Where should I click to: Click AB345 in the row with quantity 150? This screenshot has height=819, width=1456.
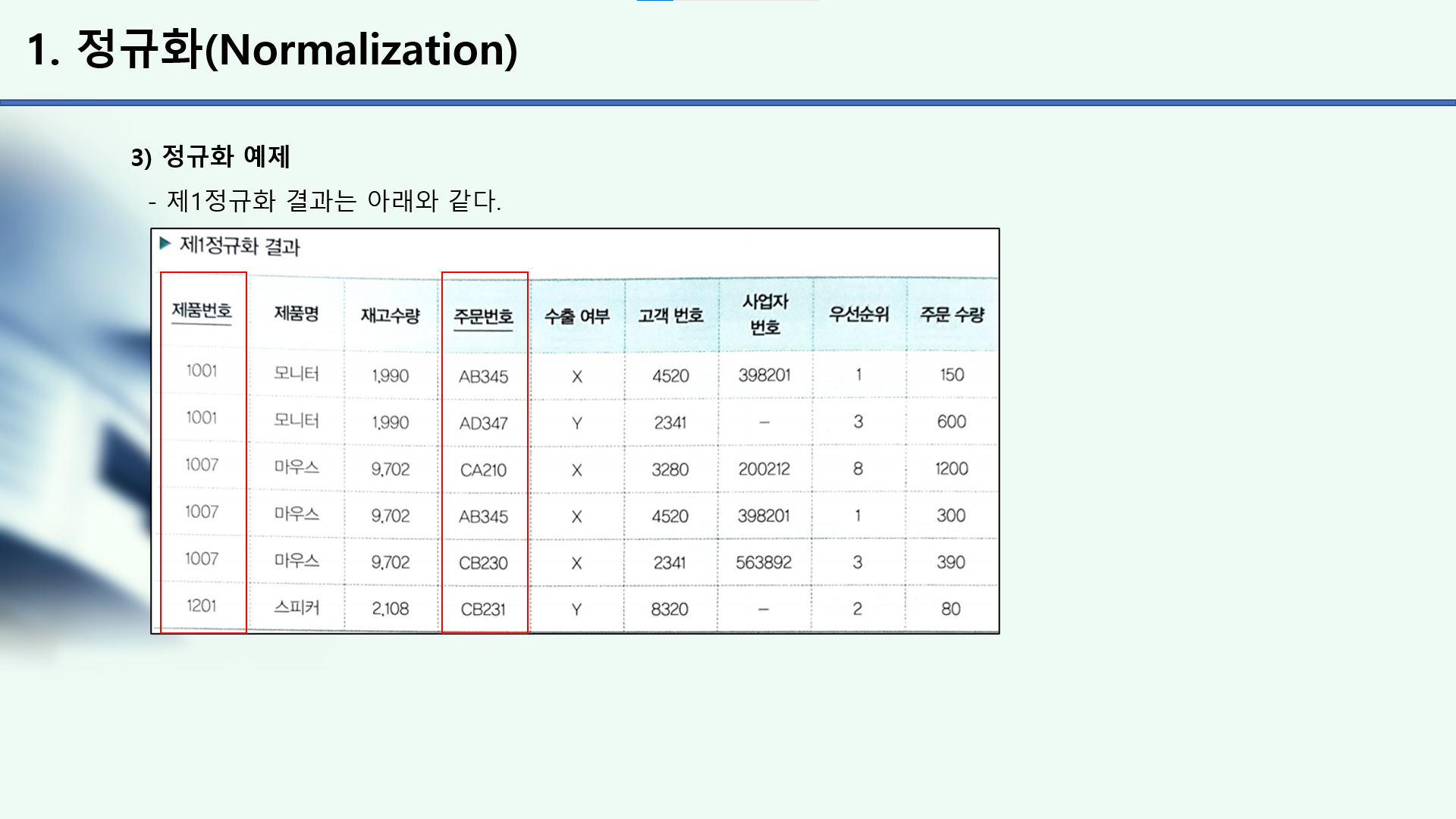coord(484,377)
